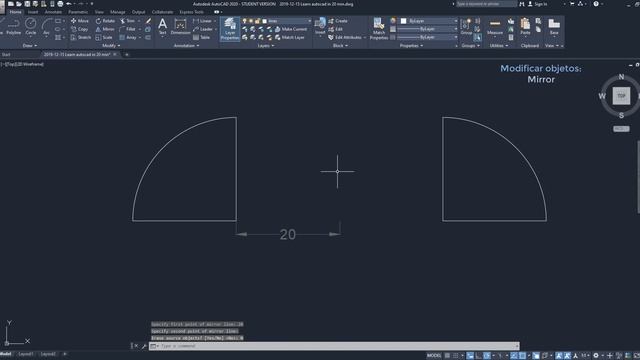
Task: Open the Start file tab
Action: pos(6,54)
